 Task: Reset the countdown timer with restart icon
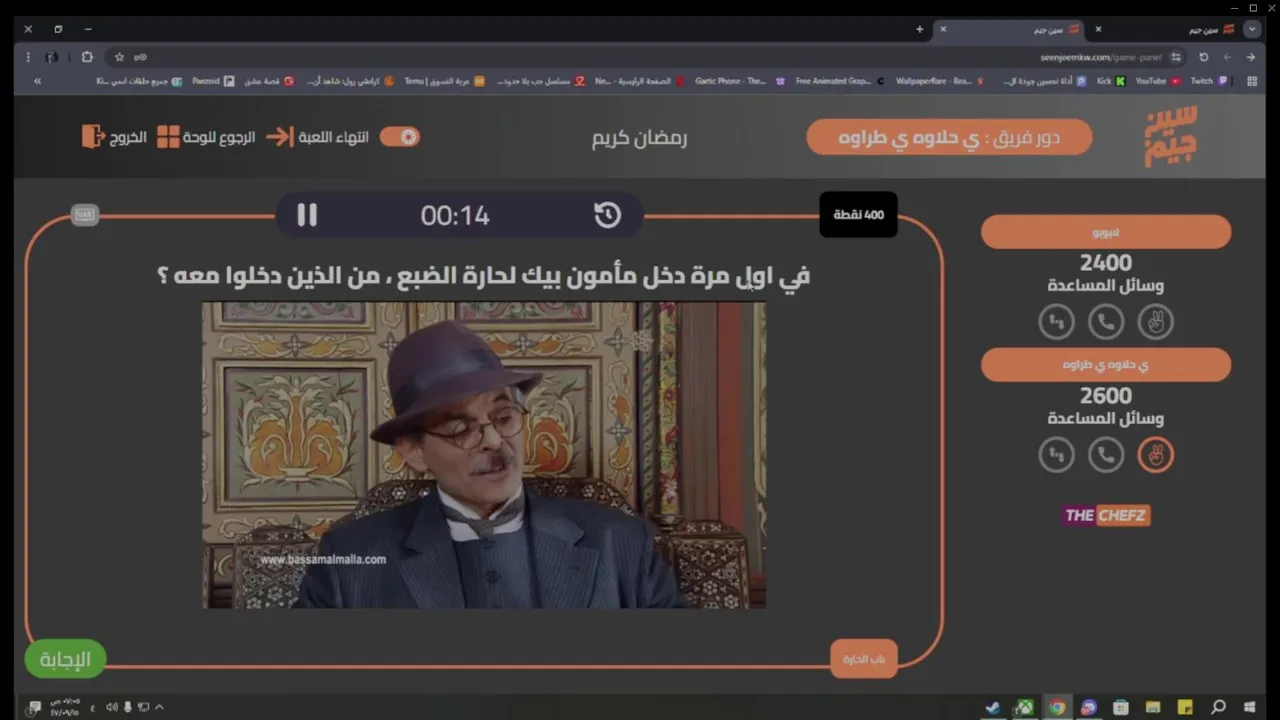(x=607, y=215)
